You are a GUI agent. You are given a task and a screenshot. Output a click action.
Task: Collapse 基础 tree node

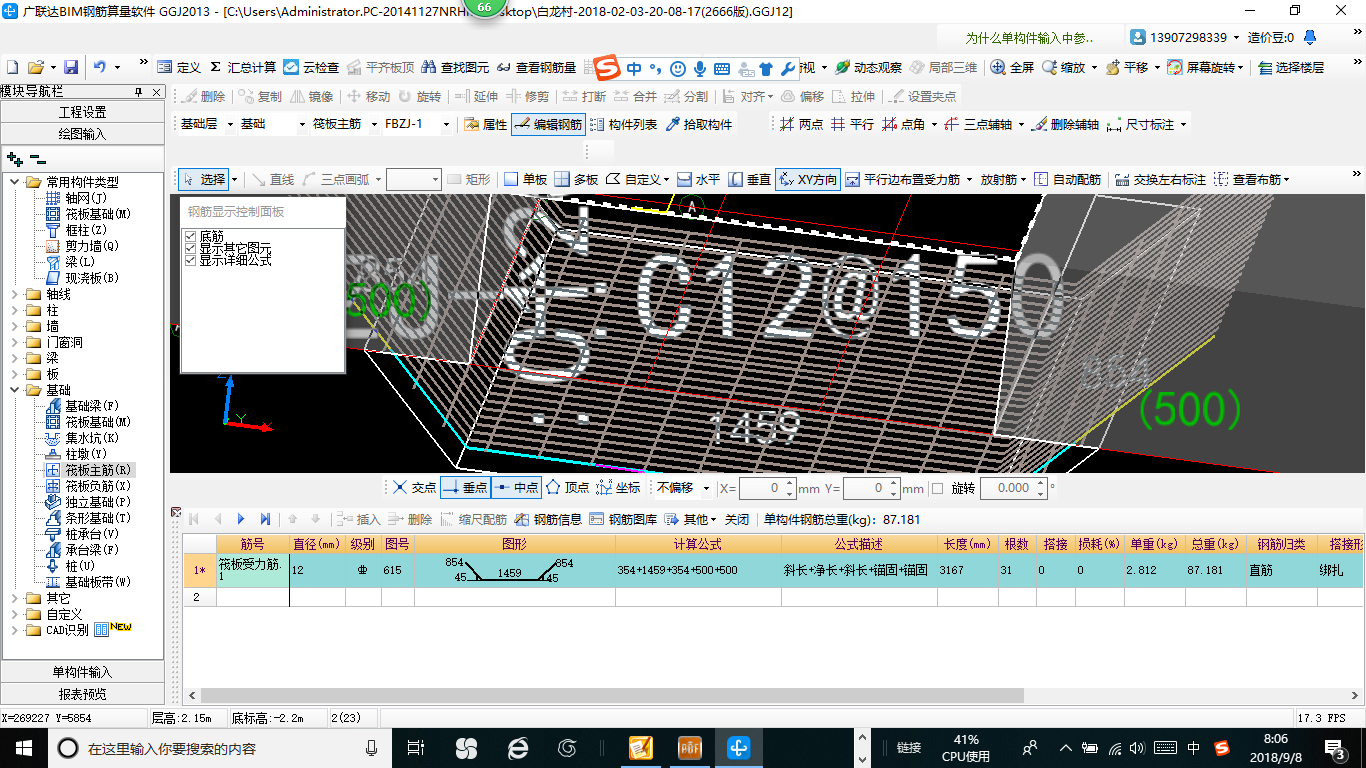click(15, 390)
